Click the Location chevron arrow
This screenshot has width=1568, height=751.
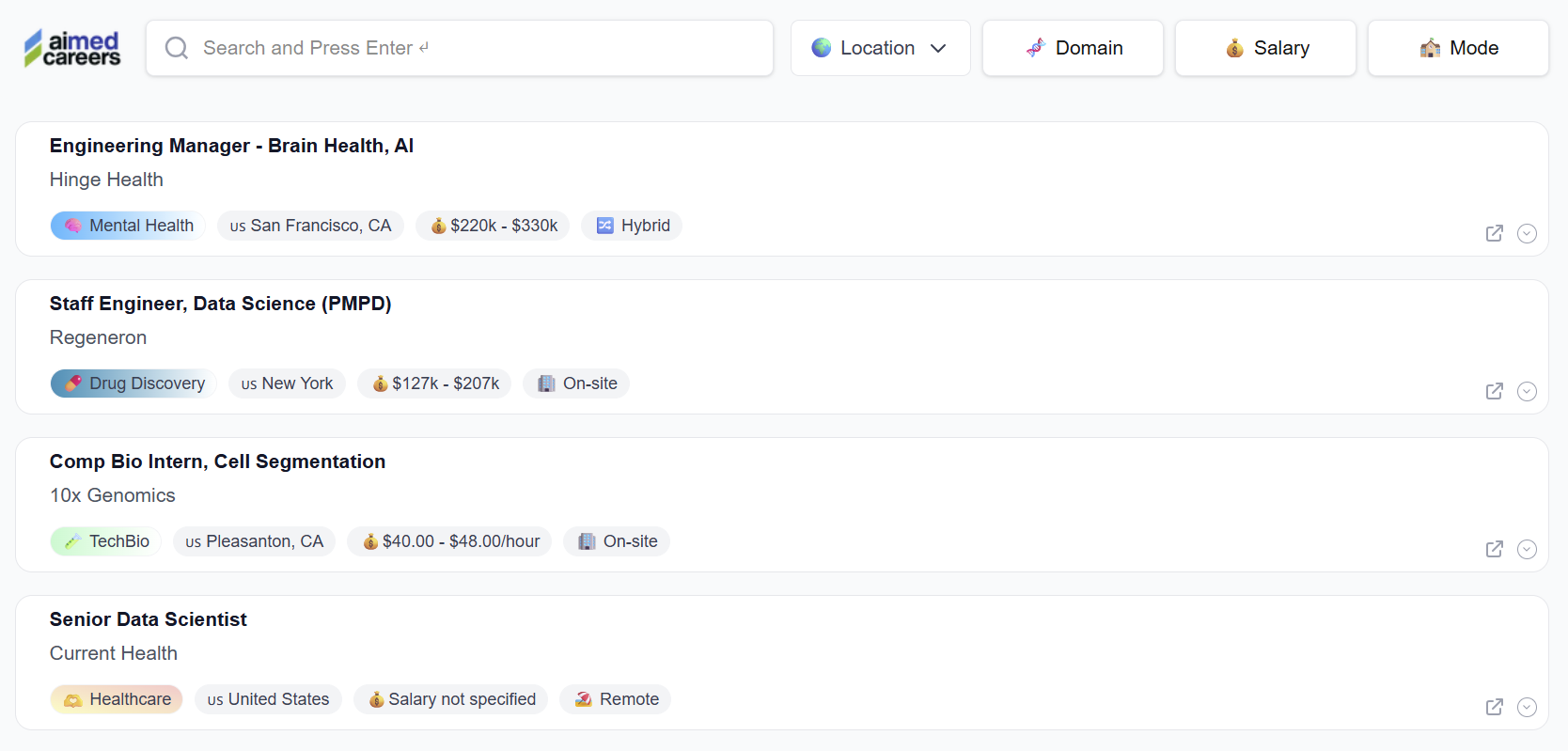click(x=938, y=49)
